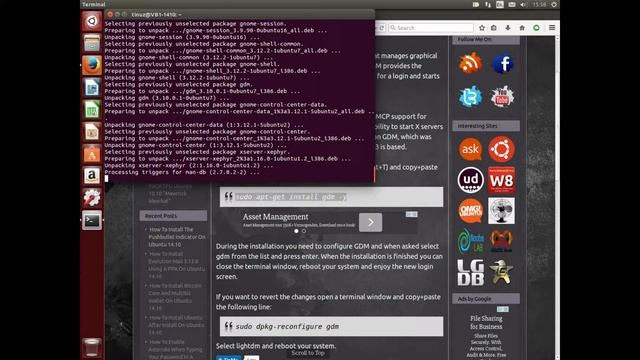
Task: Click the Firefox icon in the launcher
Action: (x=92, y=65)
